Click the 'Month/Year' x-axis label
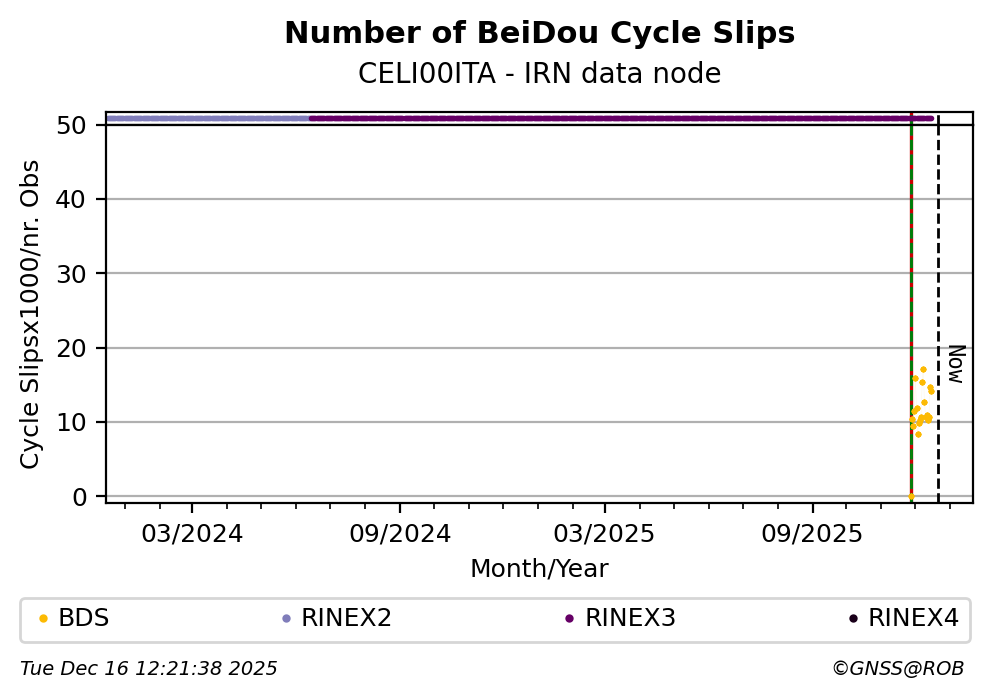 pos(539,569)
